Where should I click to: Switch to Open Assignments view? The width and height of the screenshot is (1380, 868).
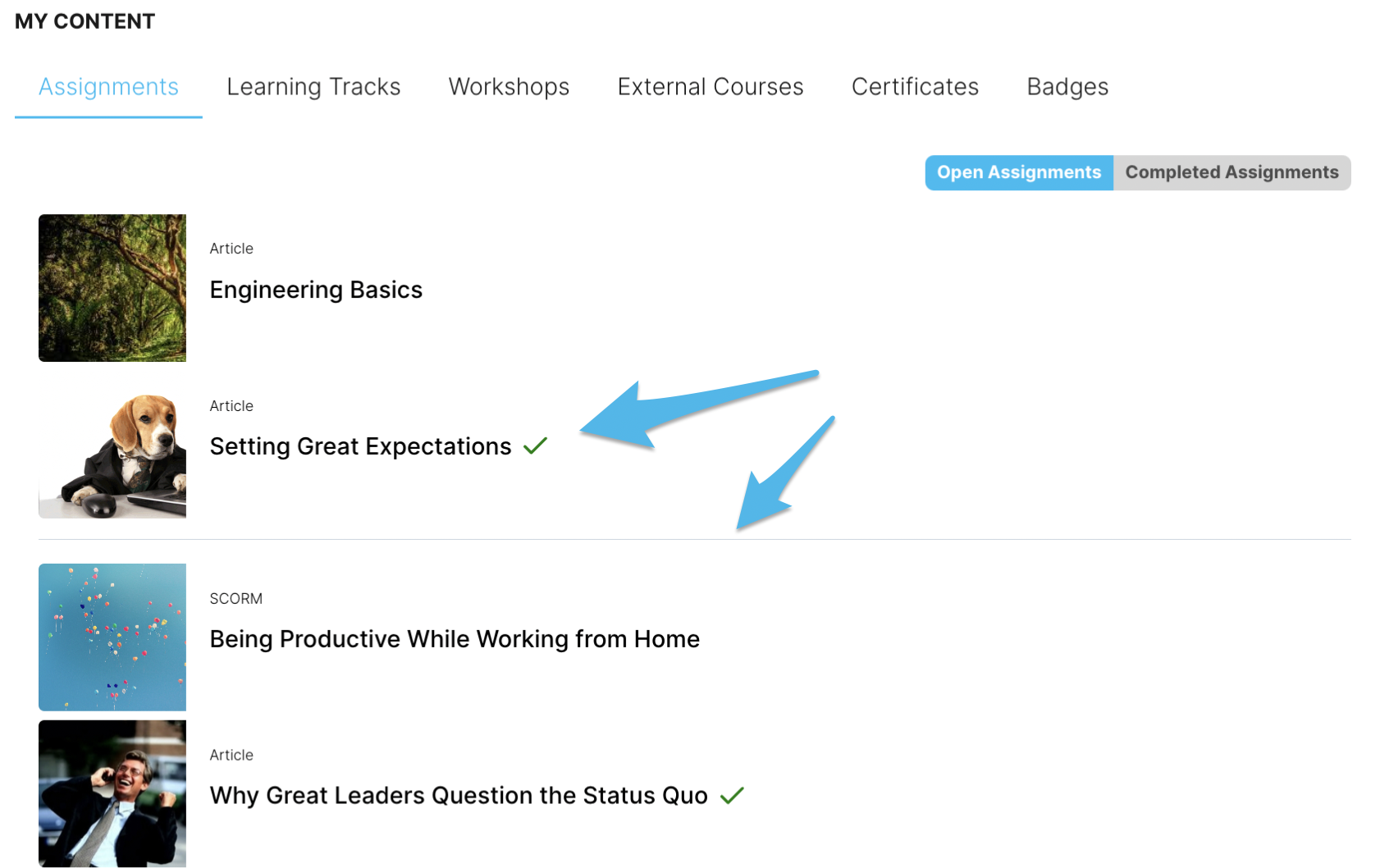click(1019, 172)
